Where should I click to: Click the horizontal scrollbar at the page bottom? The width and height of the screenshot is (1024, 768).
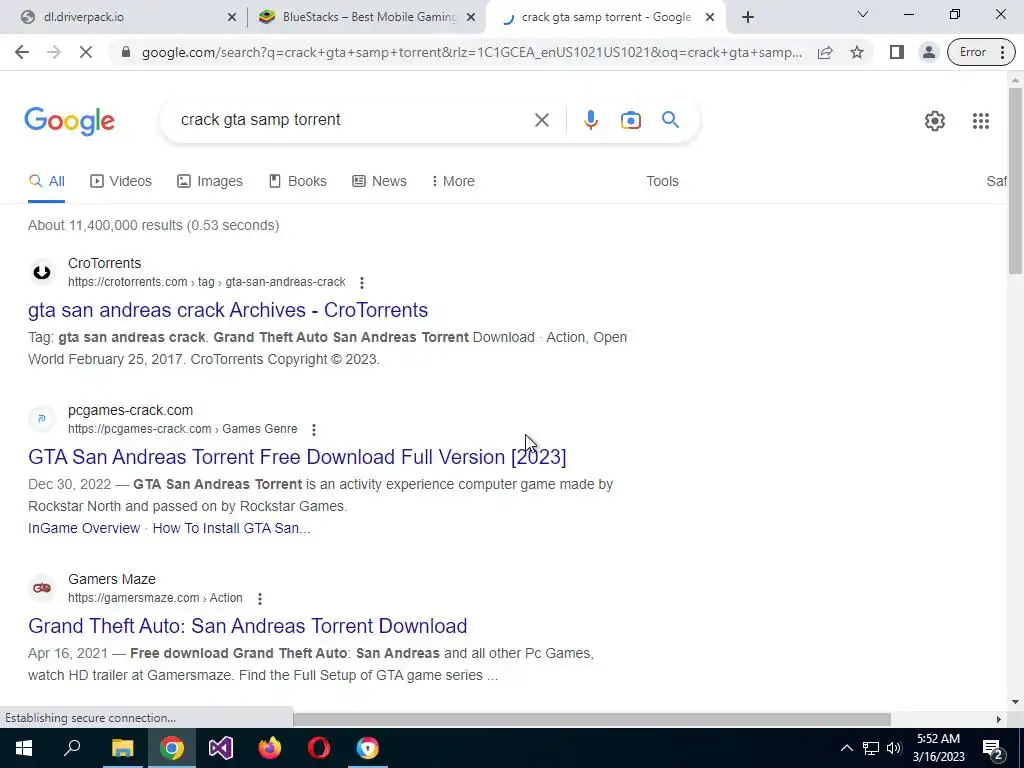(592, 719)
